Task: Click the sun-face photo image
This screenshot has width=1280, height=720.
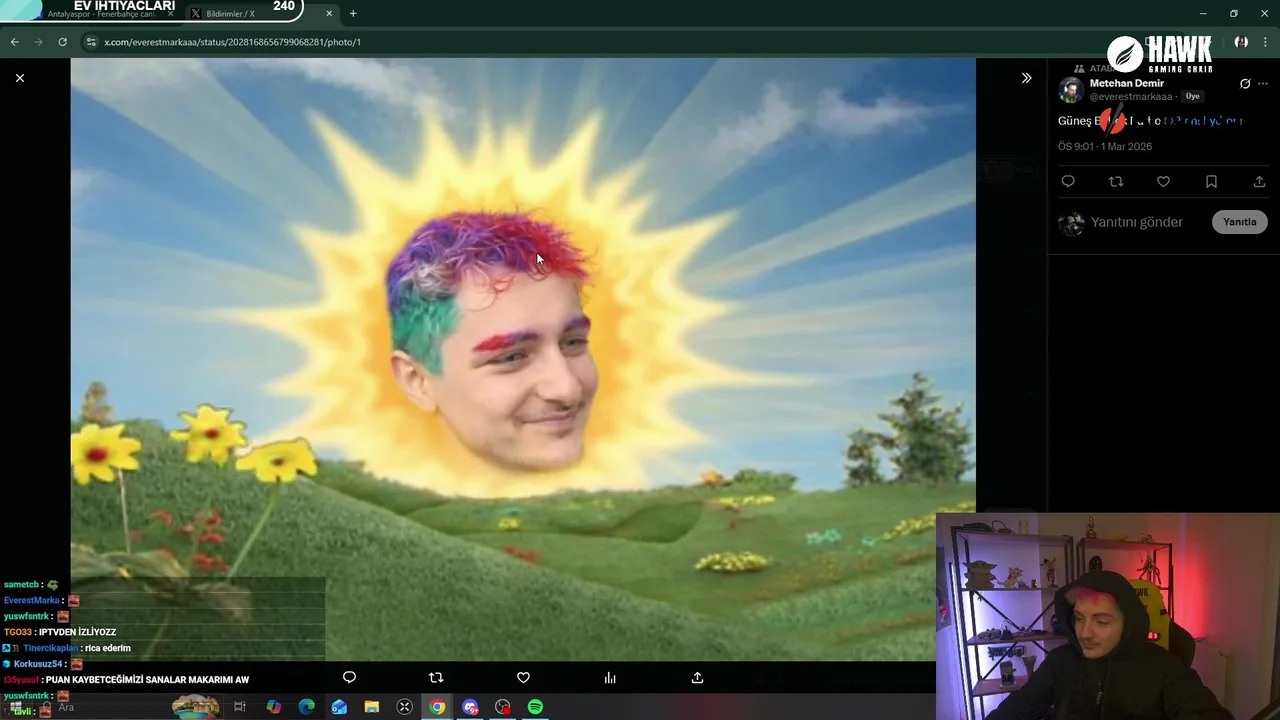Action: click(x=523, y=359)
